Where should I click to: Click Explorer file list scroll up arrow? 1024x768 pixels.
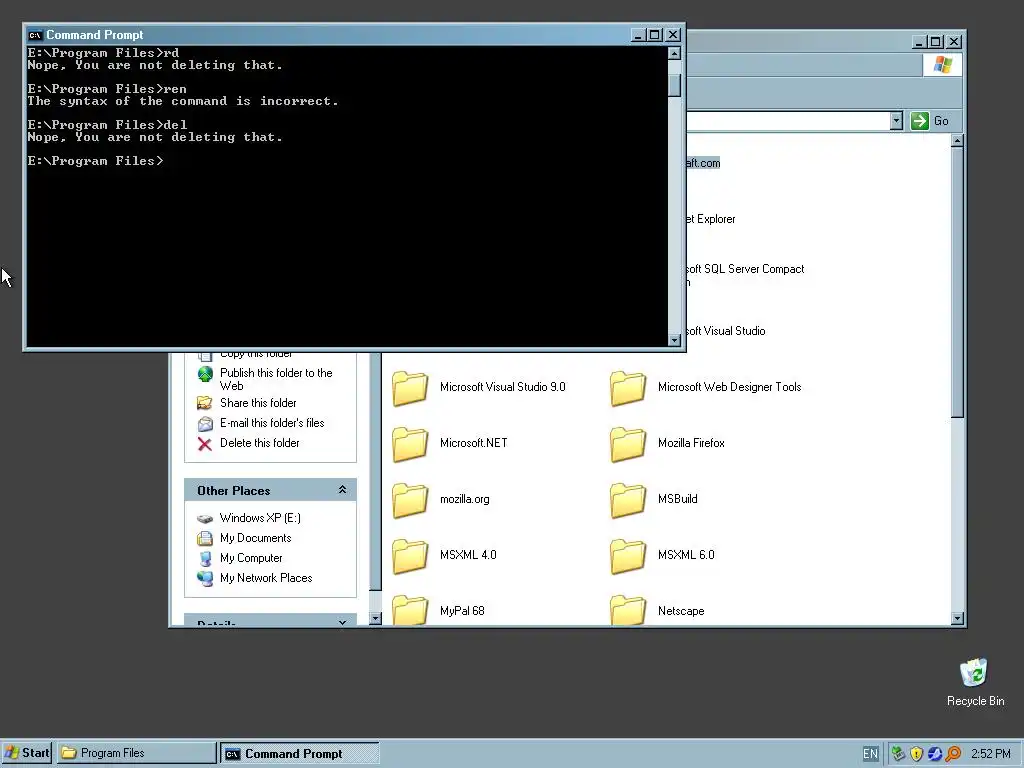(x=957, y=140)
